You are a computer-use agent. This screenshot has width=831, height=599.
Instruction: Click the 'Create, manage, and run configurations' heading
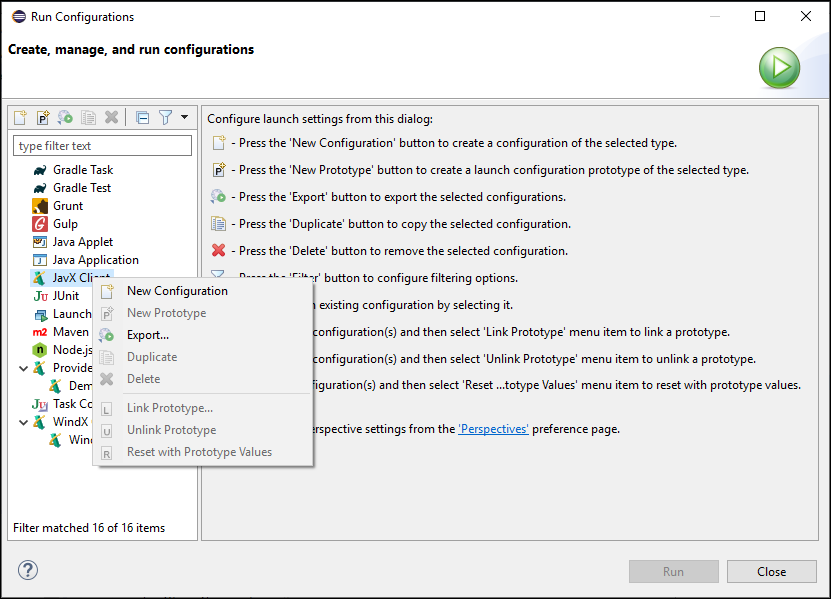click(x=131, y=50)
